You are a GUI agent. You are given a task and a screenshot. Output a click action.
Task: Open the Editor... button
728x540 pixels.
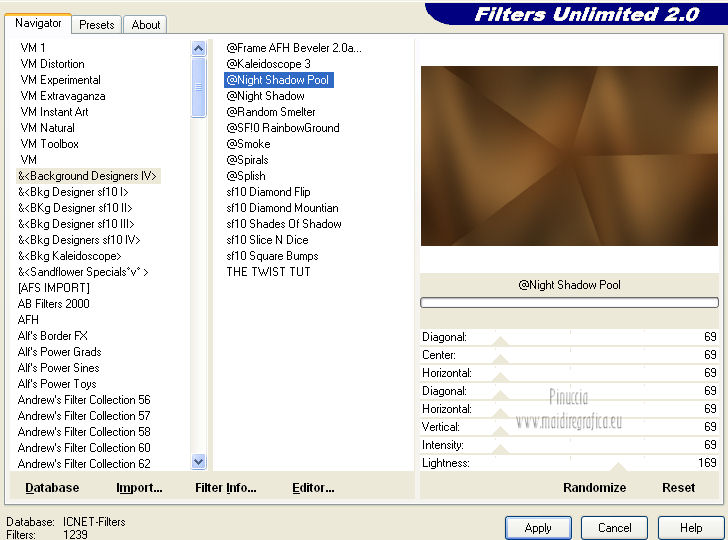(313, 488)
